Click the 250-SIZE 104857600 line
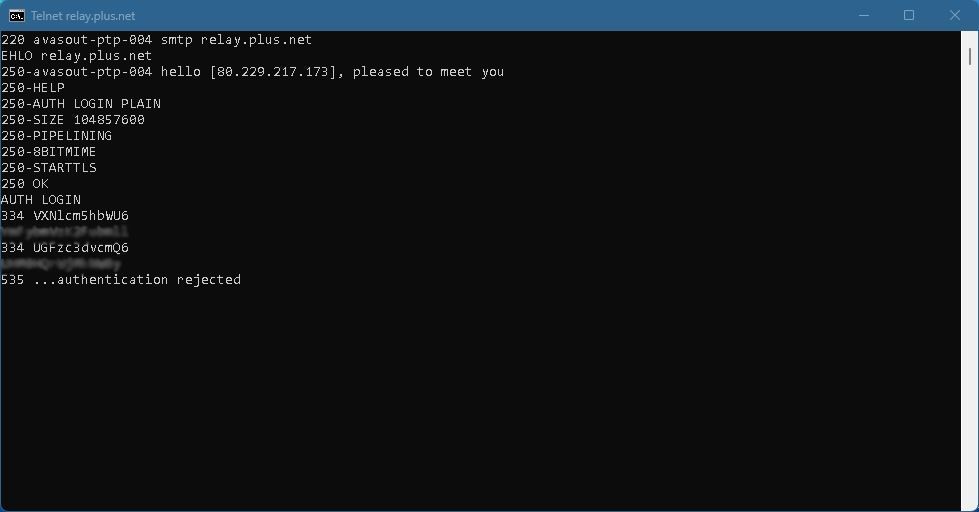This screenshot has height=512, width=979. pyautogui.click(x=73, y=120)
